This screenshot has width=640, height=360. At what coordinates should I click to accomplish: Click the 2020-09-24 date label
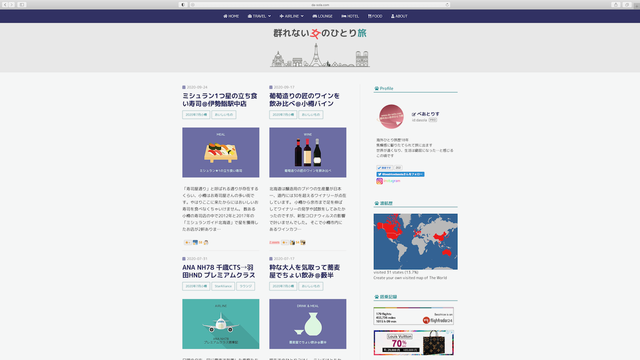(x=197, y=87)
